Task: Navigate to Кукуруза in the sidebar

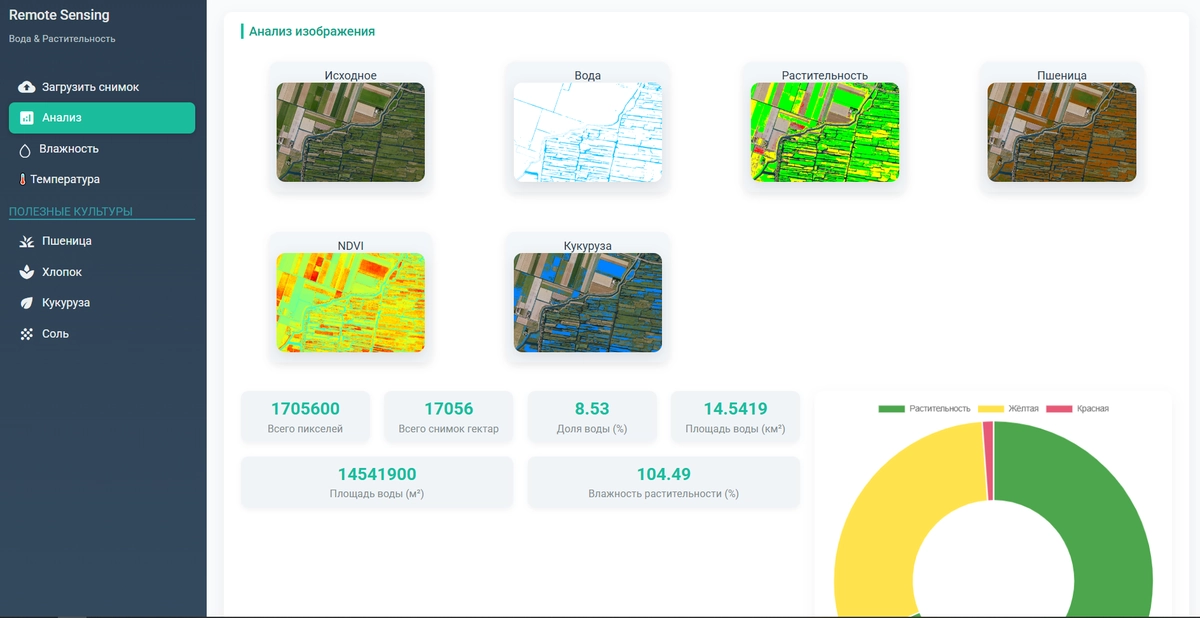Action: [102, 303]
